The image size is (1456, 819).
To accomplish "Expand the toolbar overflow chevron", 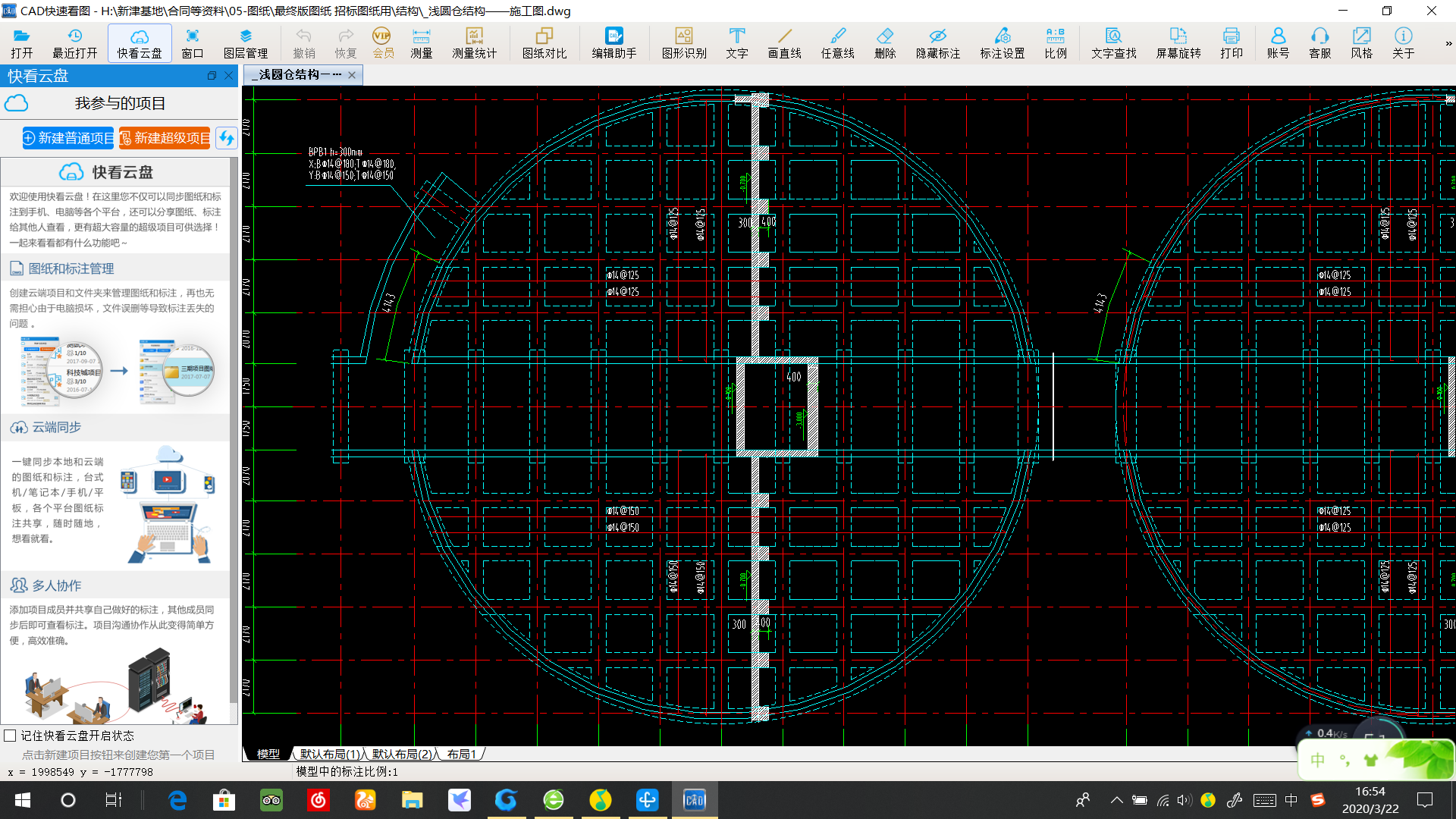I will pos(1448,43).
